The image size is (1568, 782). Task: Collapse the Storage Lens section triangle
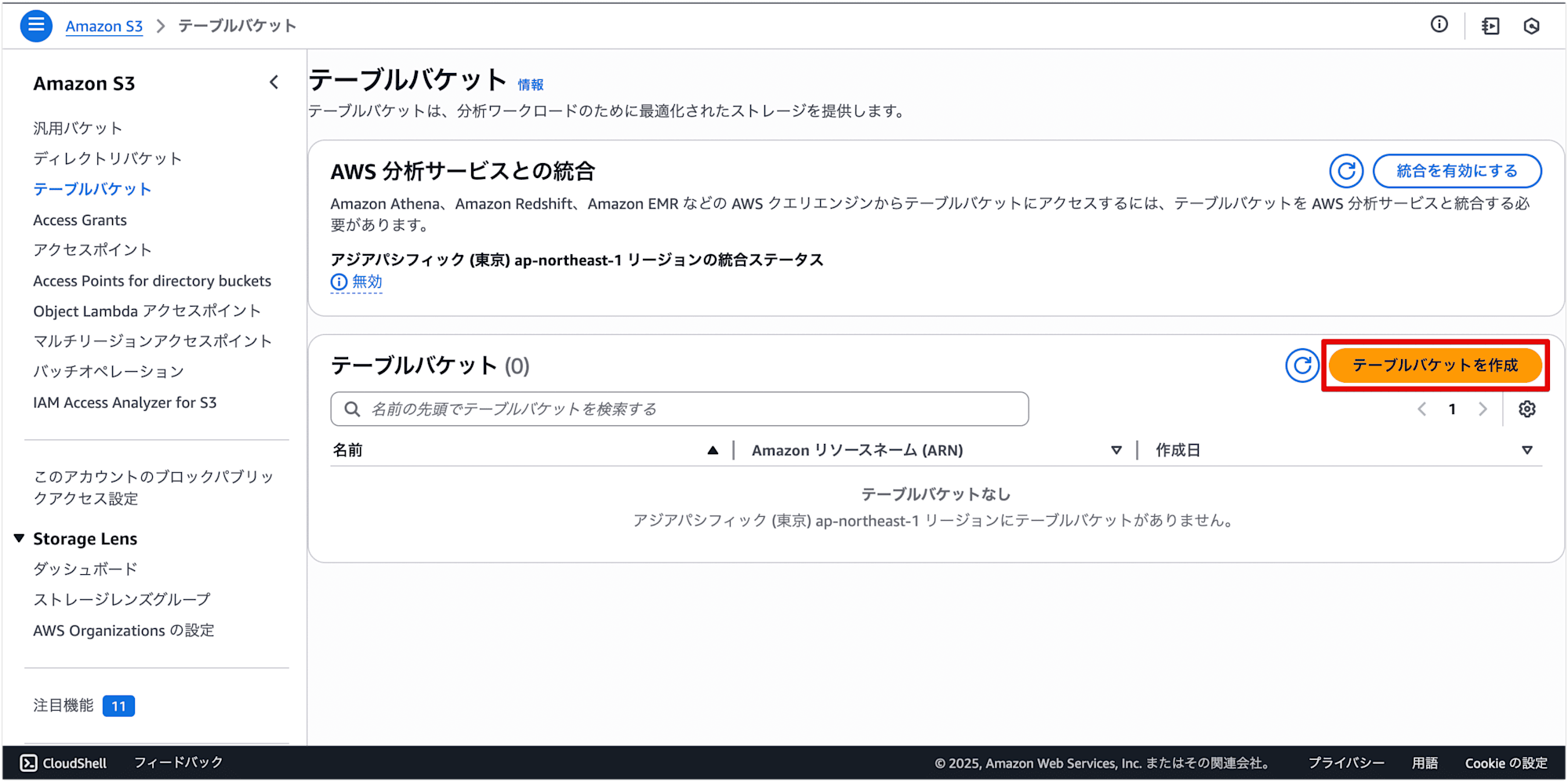click(x=19, y=538)
